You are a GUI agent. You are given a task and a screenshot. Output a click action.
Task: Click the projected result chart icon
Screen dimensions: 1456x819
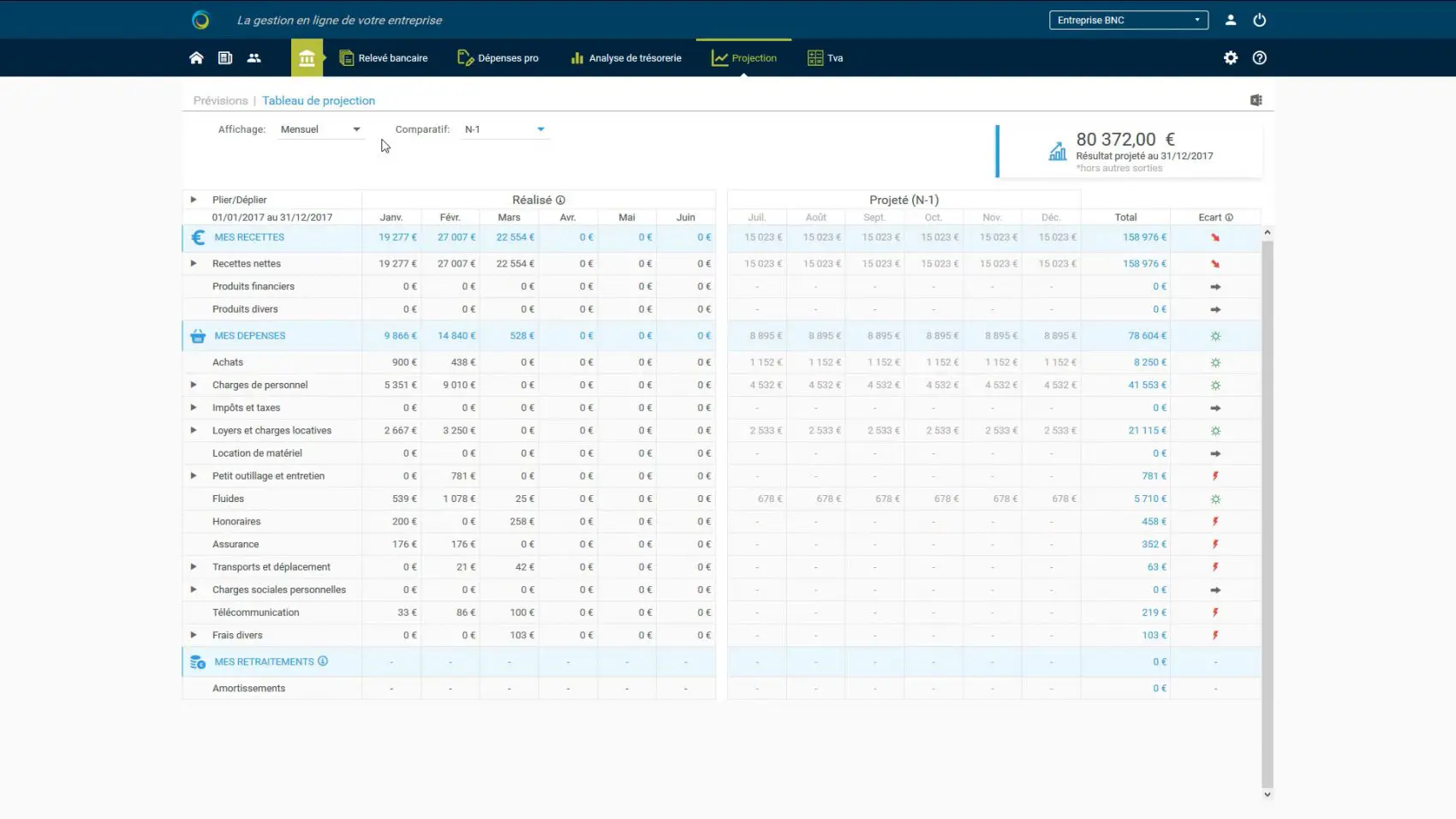pos(1058,151)
